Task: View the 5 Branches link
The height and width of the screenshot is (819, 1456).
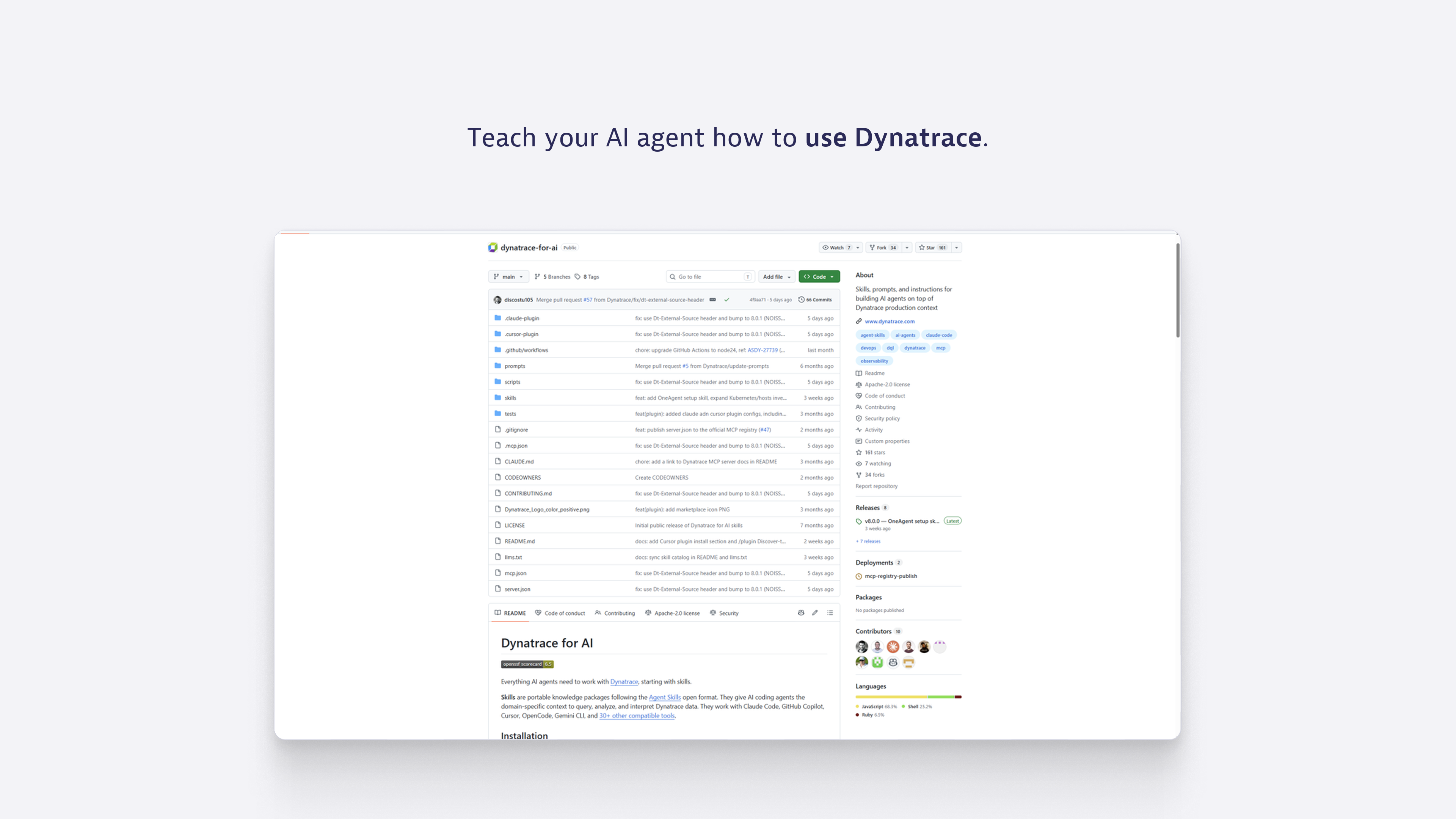Action: tap(552, 276)
